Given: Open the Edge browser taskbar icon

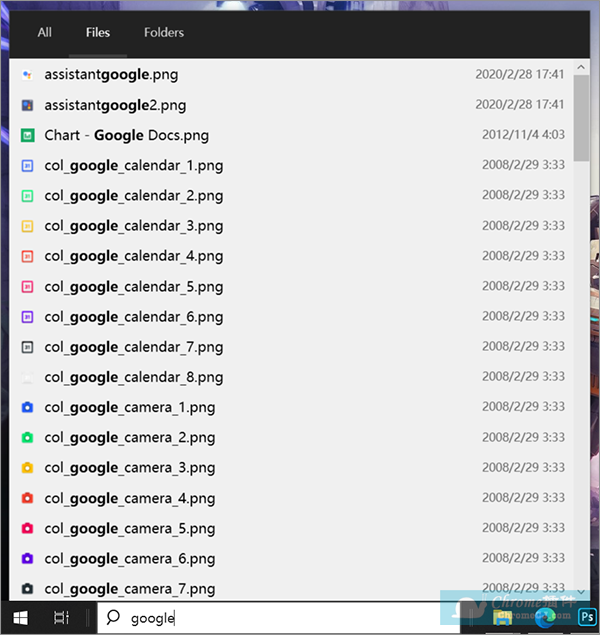Looking at the screenshot, I should [x=550, y=619].
